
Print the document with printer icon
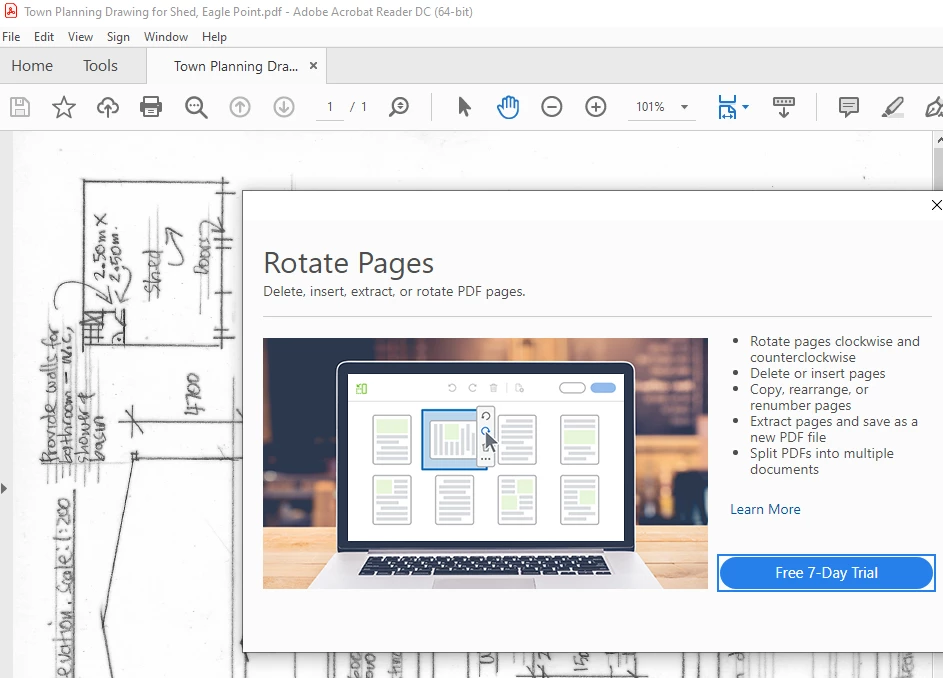pos(151,107)
